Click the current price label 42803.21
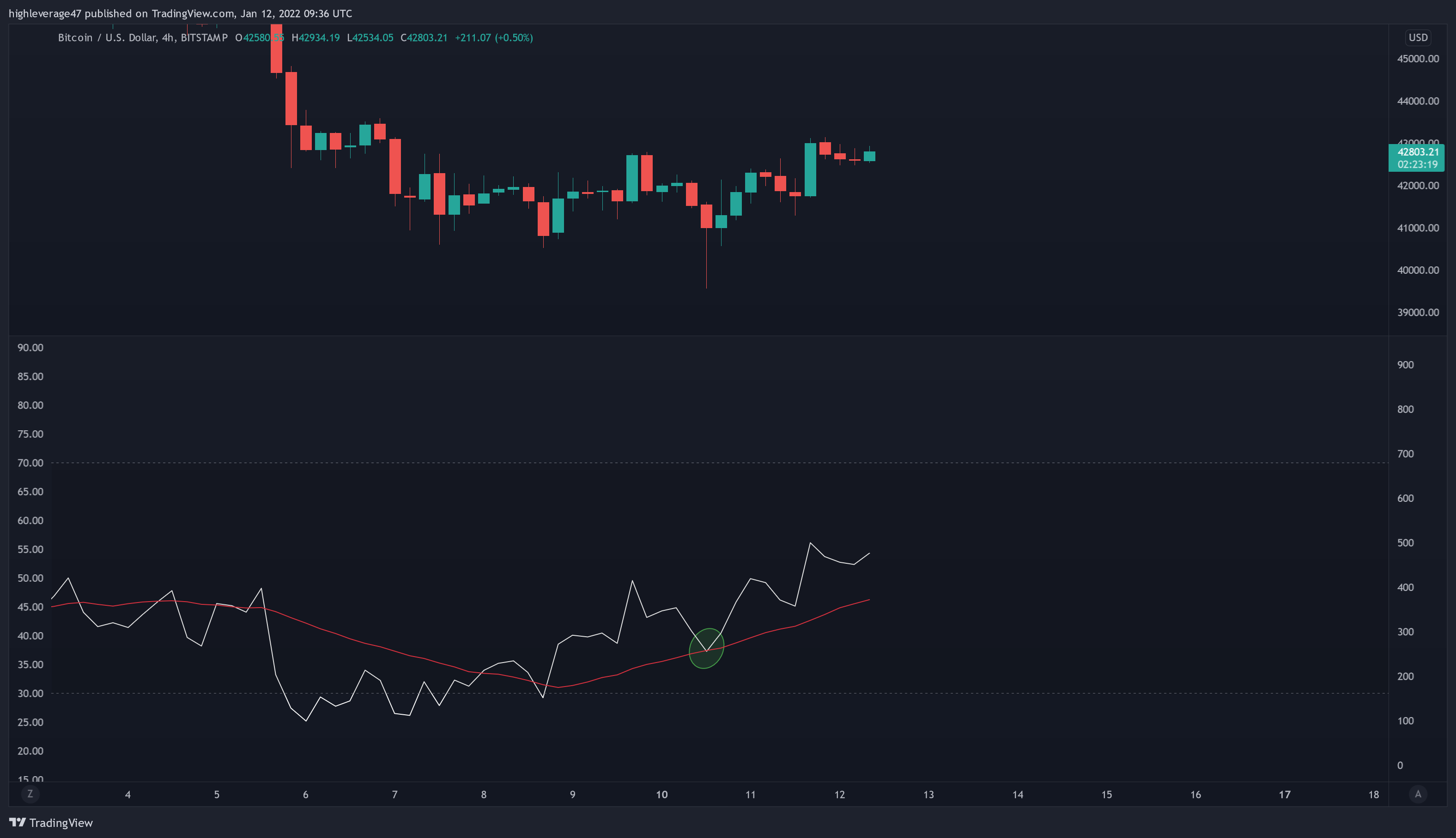 [1418, 152]
